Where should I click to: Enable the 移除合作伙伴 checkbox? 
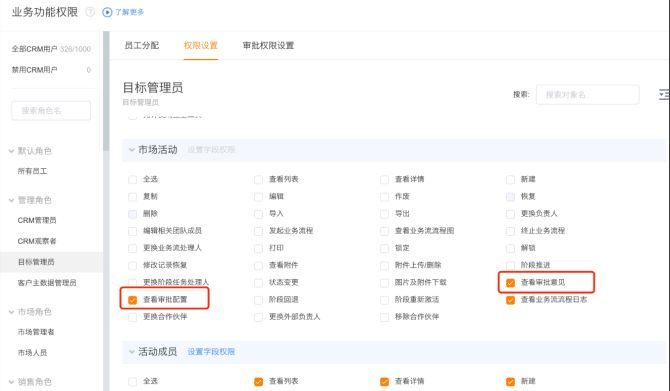[385, 317]
